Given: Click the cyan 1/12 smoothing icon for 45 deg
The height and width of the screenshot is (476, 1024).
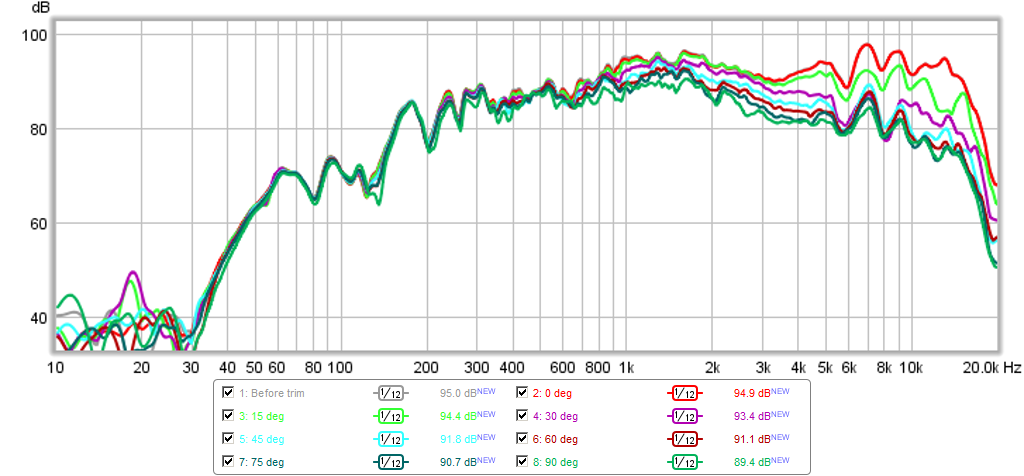Looking at the screenshot, I should tap(391, 439).
